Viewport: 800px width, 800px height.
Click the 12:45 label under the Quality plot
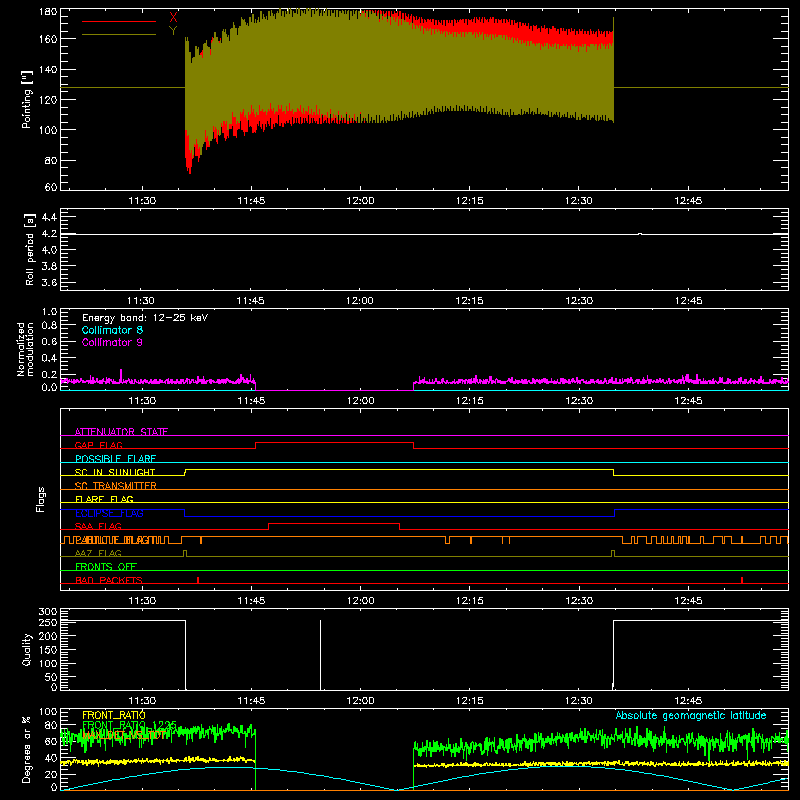pyautogui.click(x=688, y=701)
